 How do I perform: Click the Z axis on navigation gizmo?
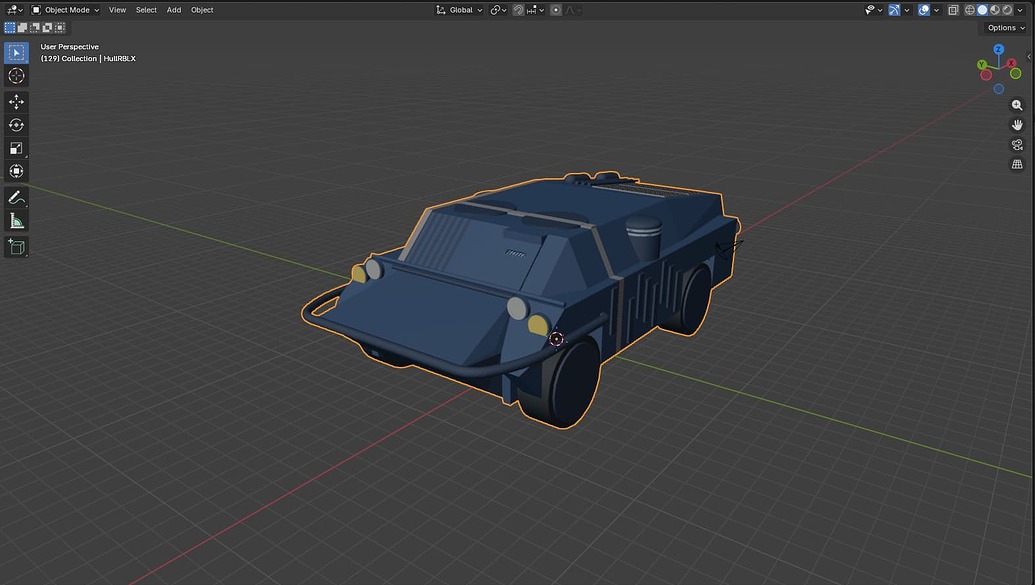pyautogui.click(x=999, y=50)
